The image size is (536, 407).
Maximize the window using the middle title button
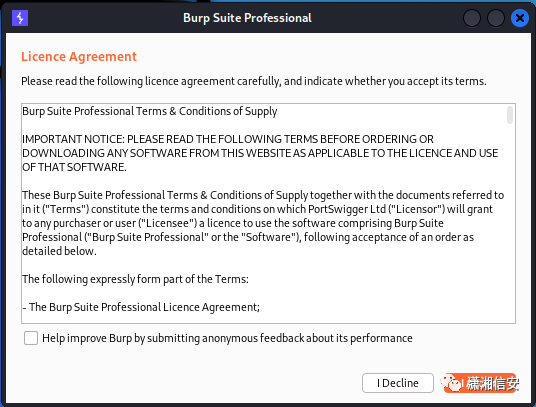[x=496, y=18]
